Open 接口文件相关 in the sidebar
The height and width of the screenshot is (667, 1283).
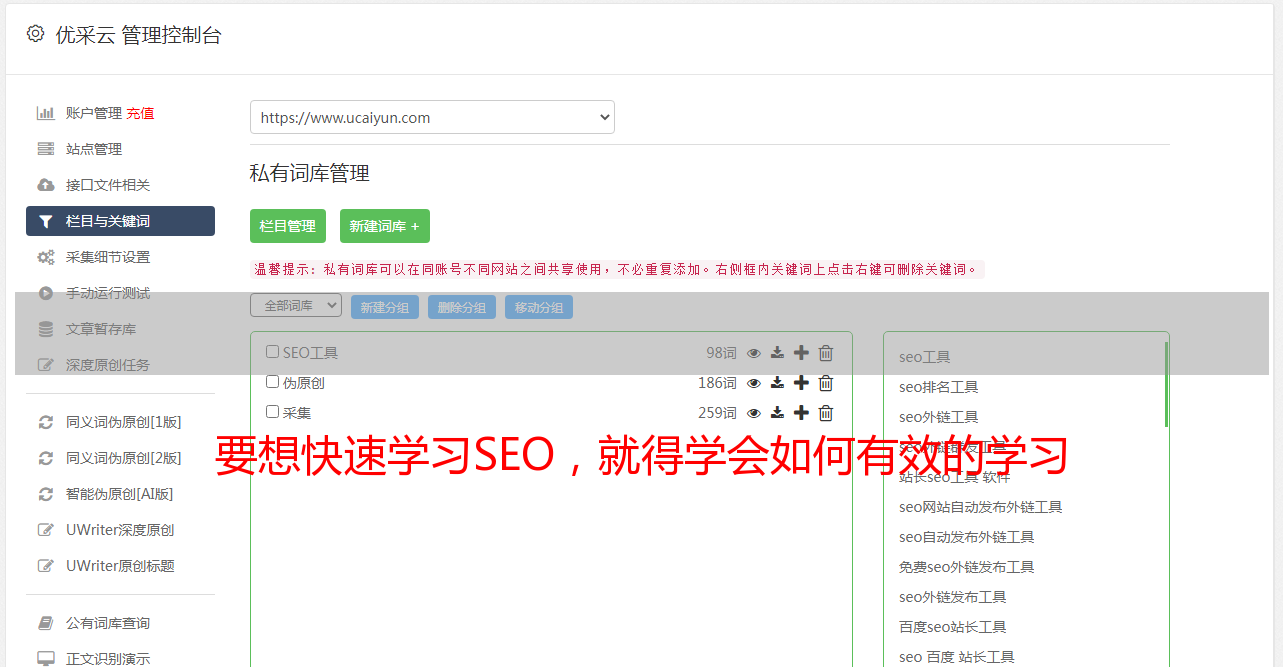(108, 185)
